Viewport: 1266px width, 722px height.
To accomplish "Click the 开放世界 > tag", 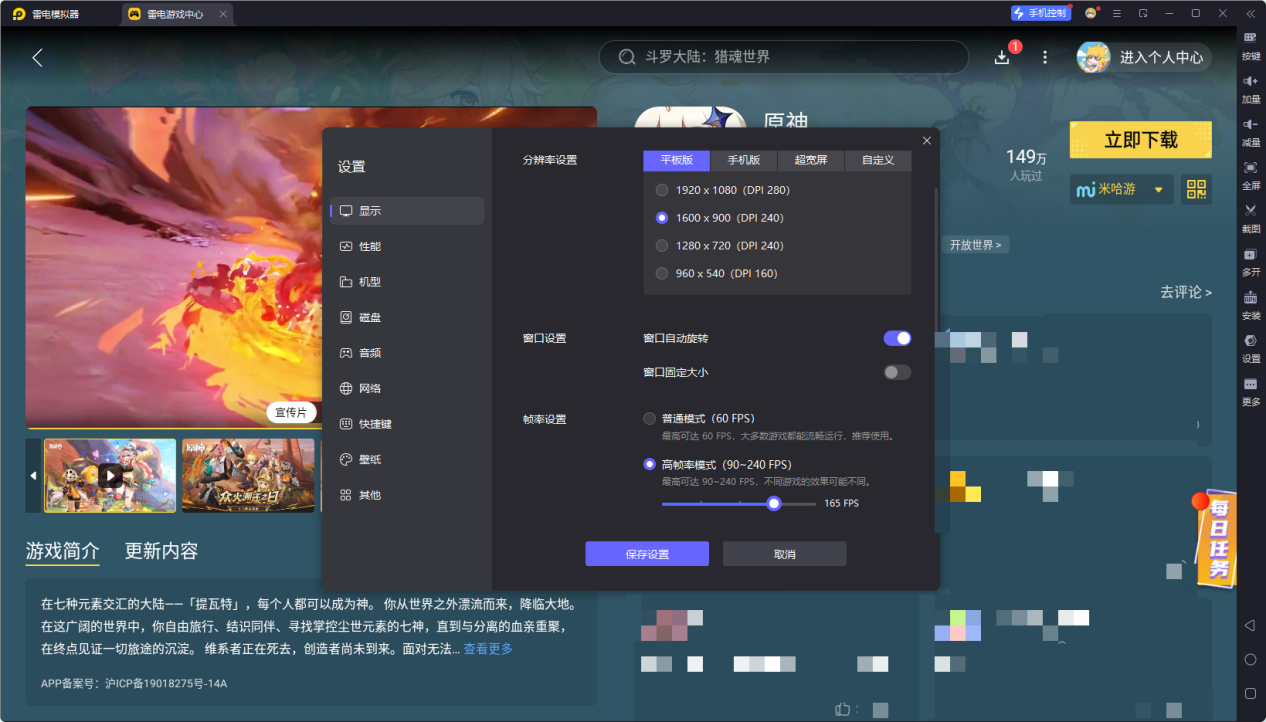I will 975,245.
